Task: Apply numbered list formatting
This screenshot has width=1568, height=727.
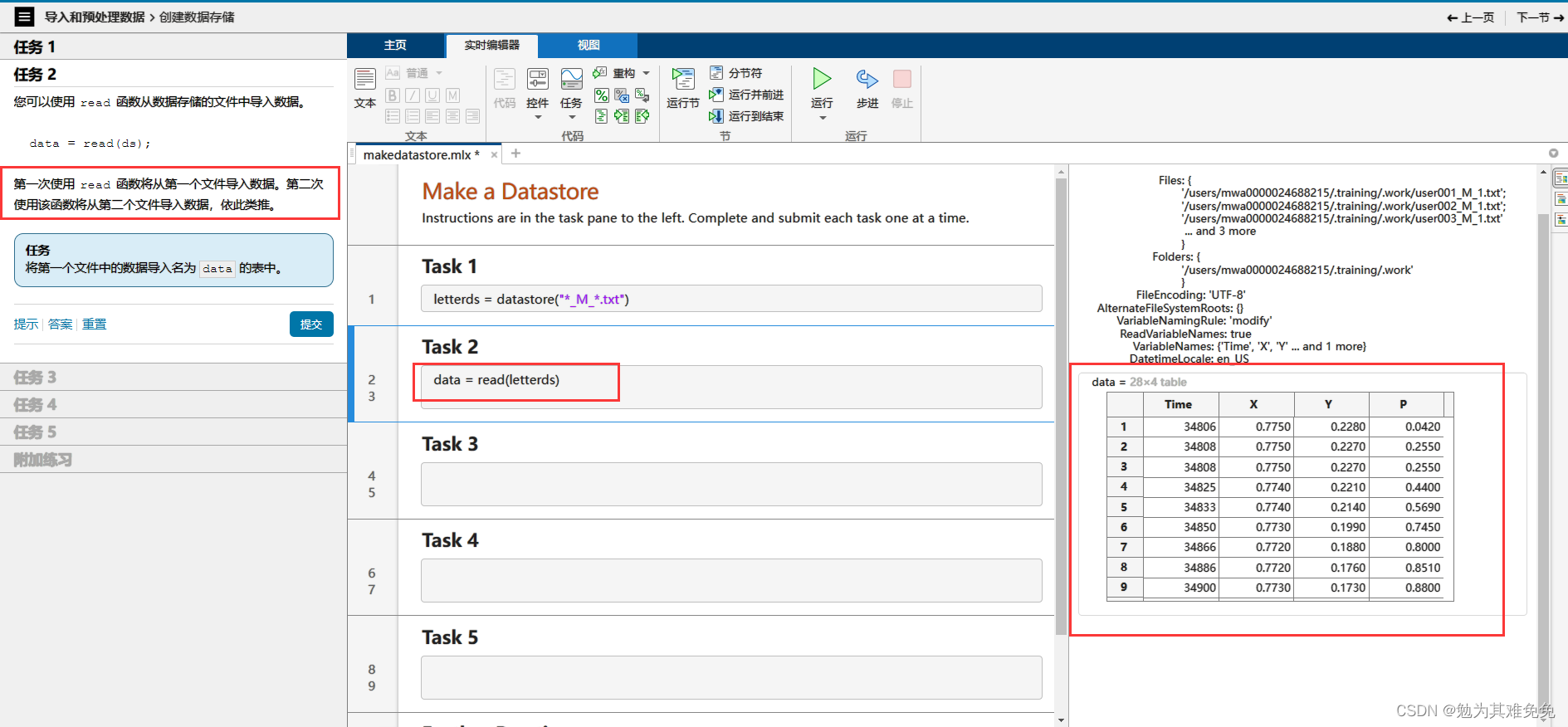Action: click(x=413, y=116)
